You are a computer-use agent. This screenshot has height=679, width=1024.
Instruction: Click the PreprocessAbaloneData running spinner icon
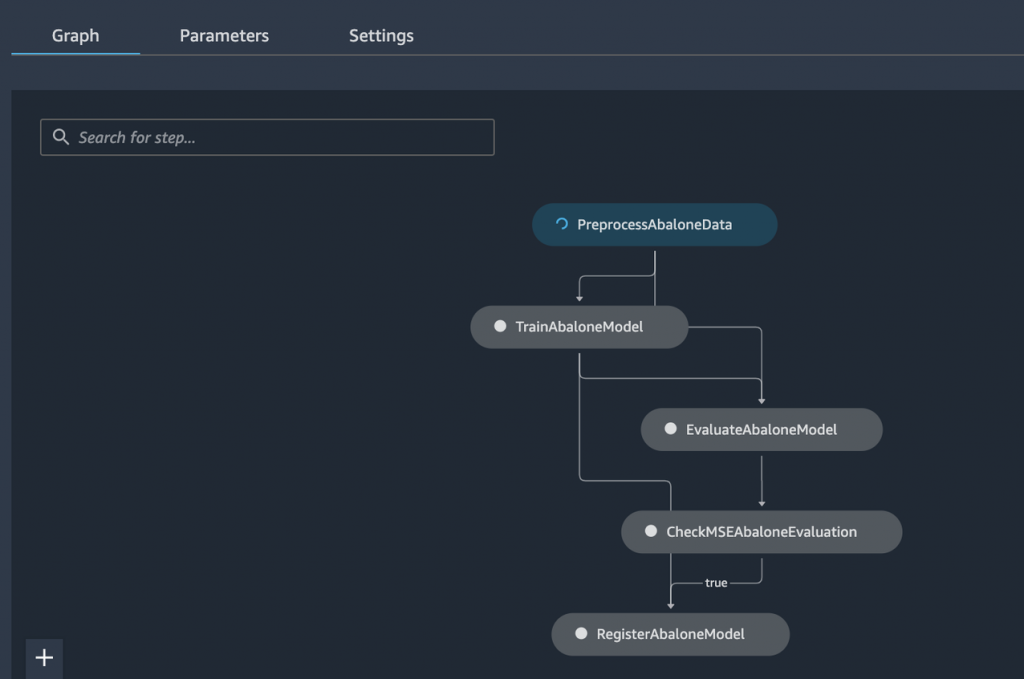[x=561, y=225]
